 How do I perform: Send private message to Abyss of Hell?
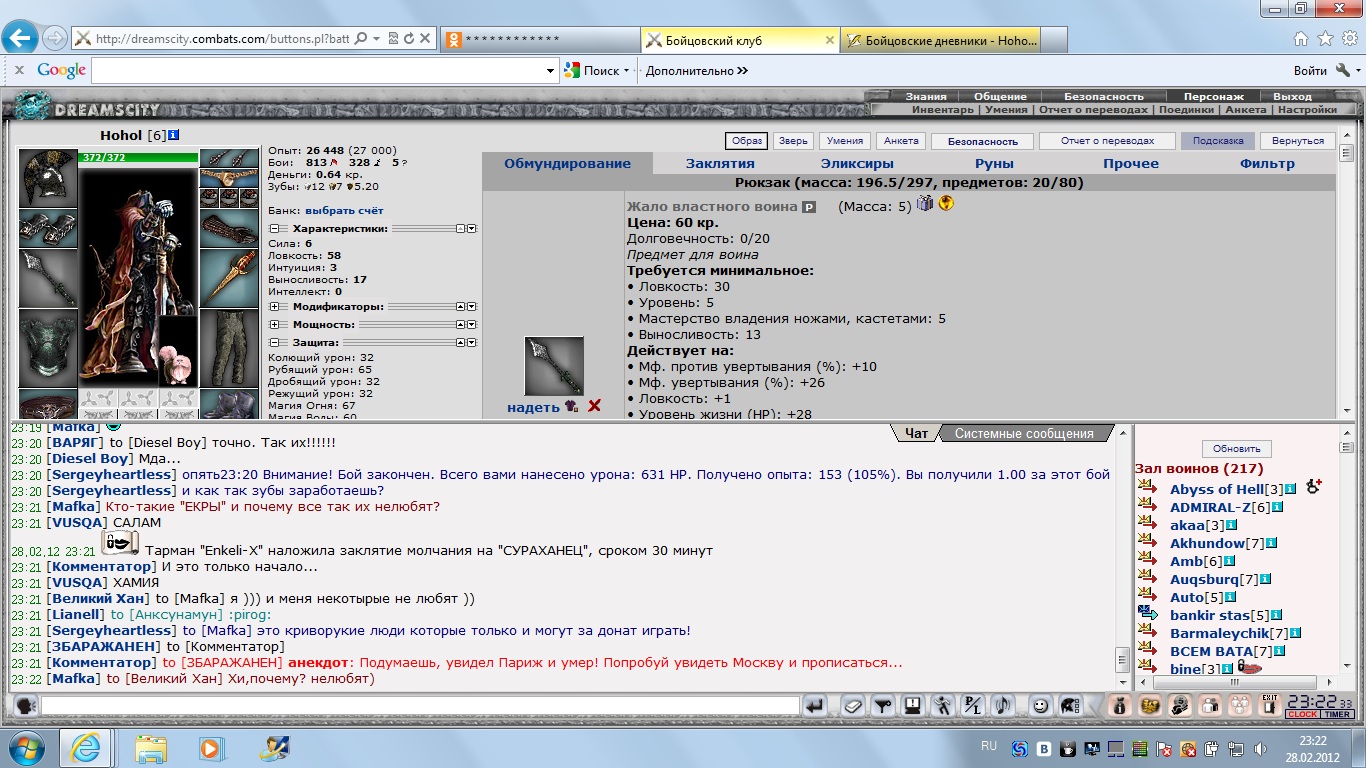[1147, 489]
